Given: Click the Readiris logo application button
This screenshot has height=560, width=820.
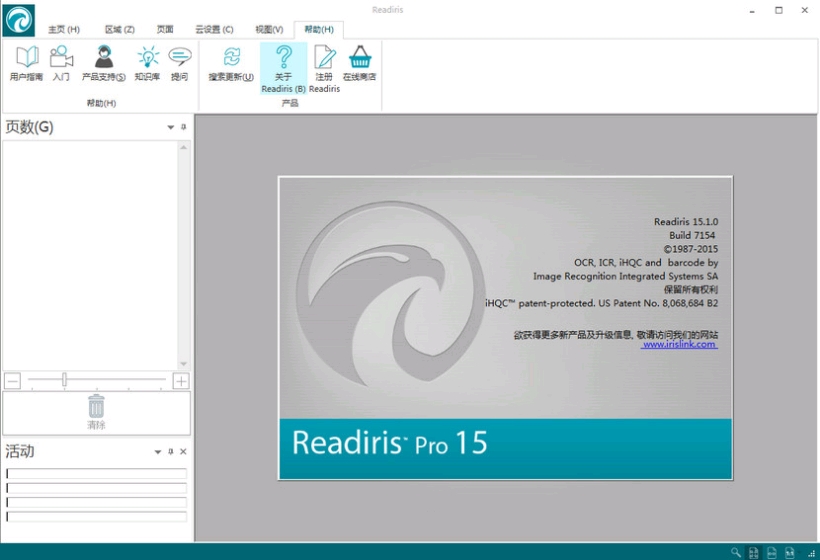Looking at the screenshot, I should [x=19, y=20].
